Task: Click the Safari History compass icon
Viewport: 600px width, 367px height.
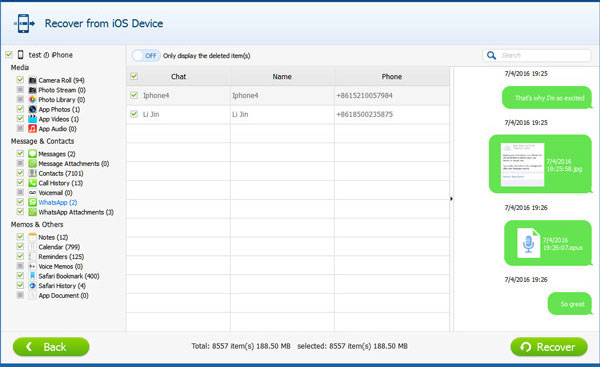Action: [33, 285]
